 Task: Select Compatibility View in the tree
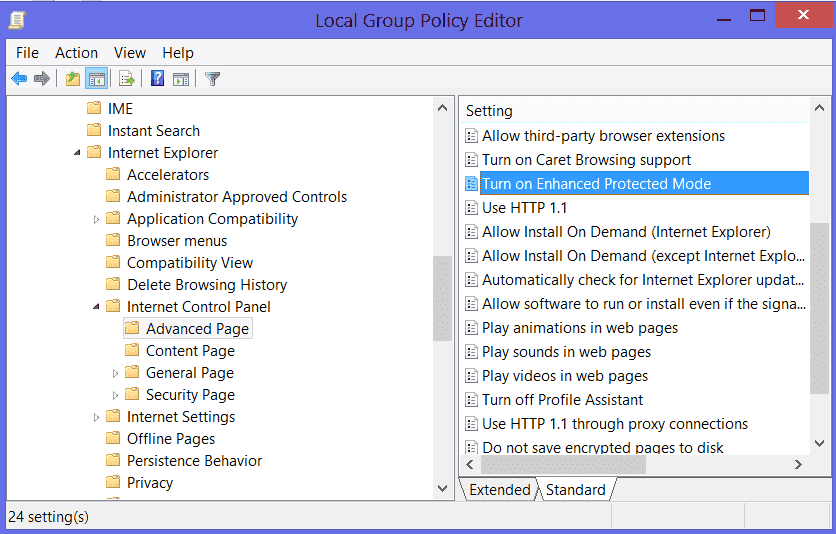click(x=189, y=262)
